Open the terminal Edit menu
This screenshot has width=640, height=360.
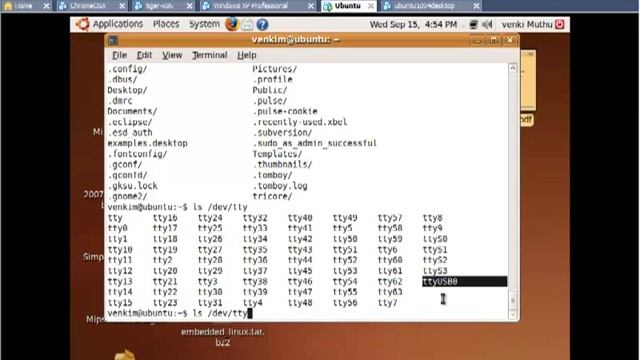click(x=144, y=55)
